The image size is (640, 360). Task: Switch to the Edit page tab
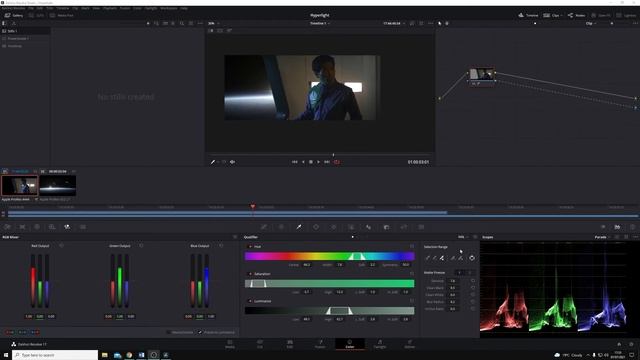(x=290, y=344)
